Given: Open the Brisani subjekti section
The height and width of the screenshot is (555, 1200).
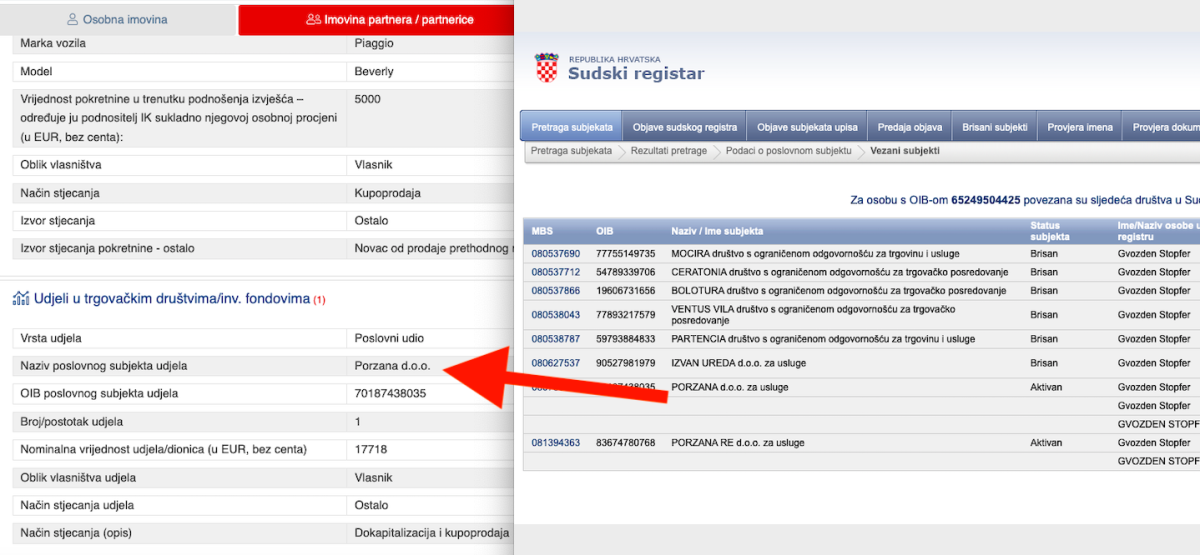Looking at the screenshot, I should coord(994,127).
